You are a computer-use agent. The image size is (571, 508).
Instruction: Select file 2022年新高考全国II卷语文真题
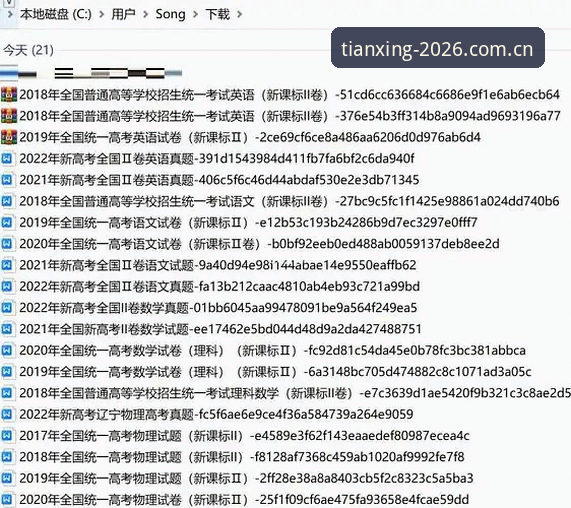click(x=220, y=287)
